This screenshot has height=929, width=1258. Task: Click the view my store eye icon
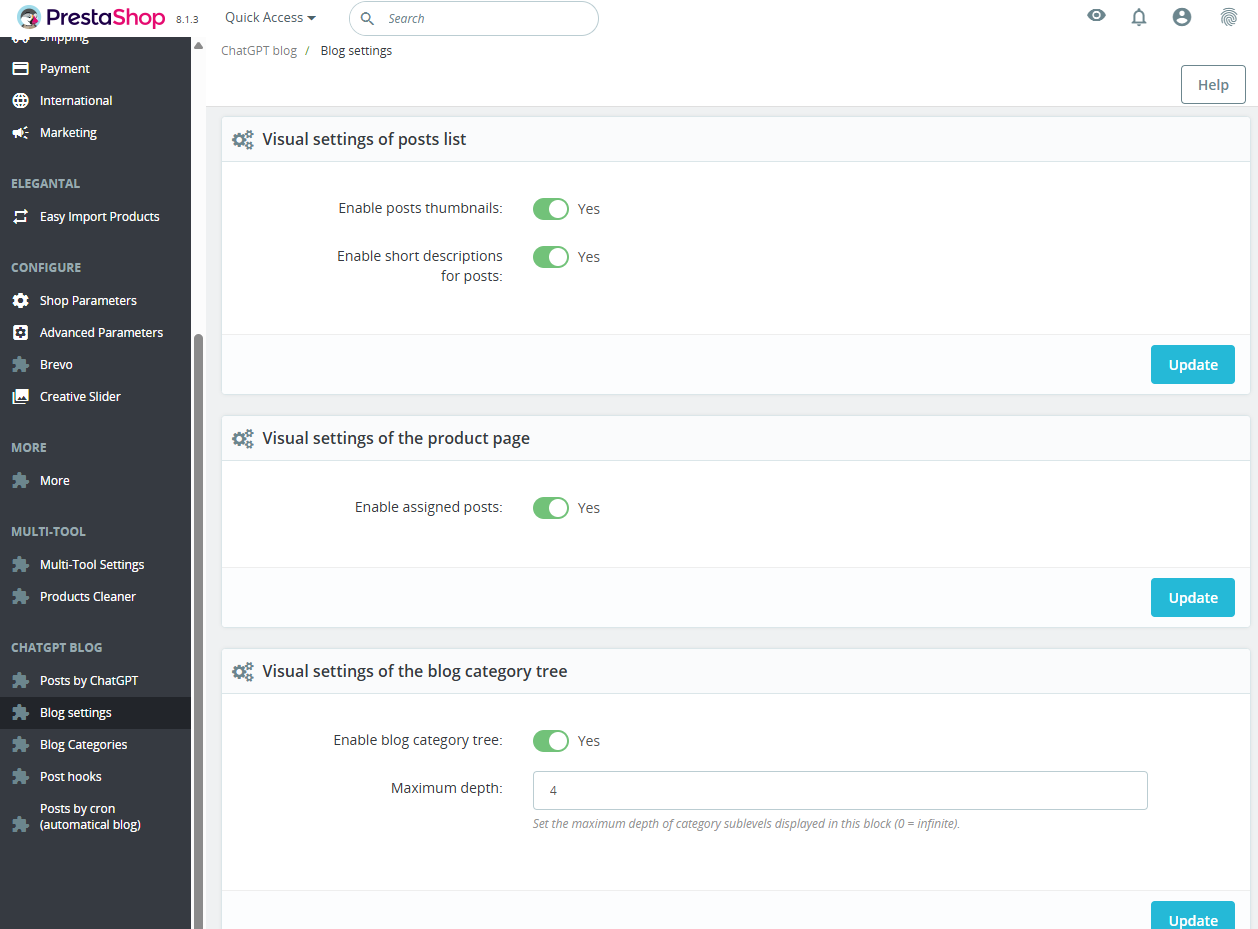pyautogui.click(x=1097, y=16)
